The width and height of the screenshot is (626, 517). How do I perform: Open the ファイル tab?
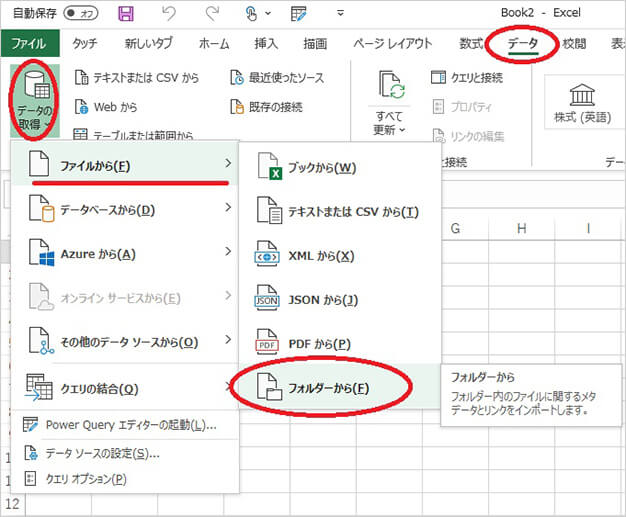coord(30,43)
